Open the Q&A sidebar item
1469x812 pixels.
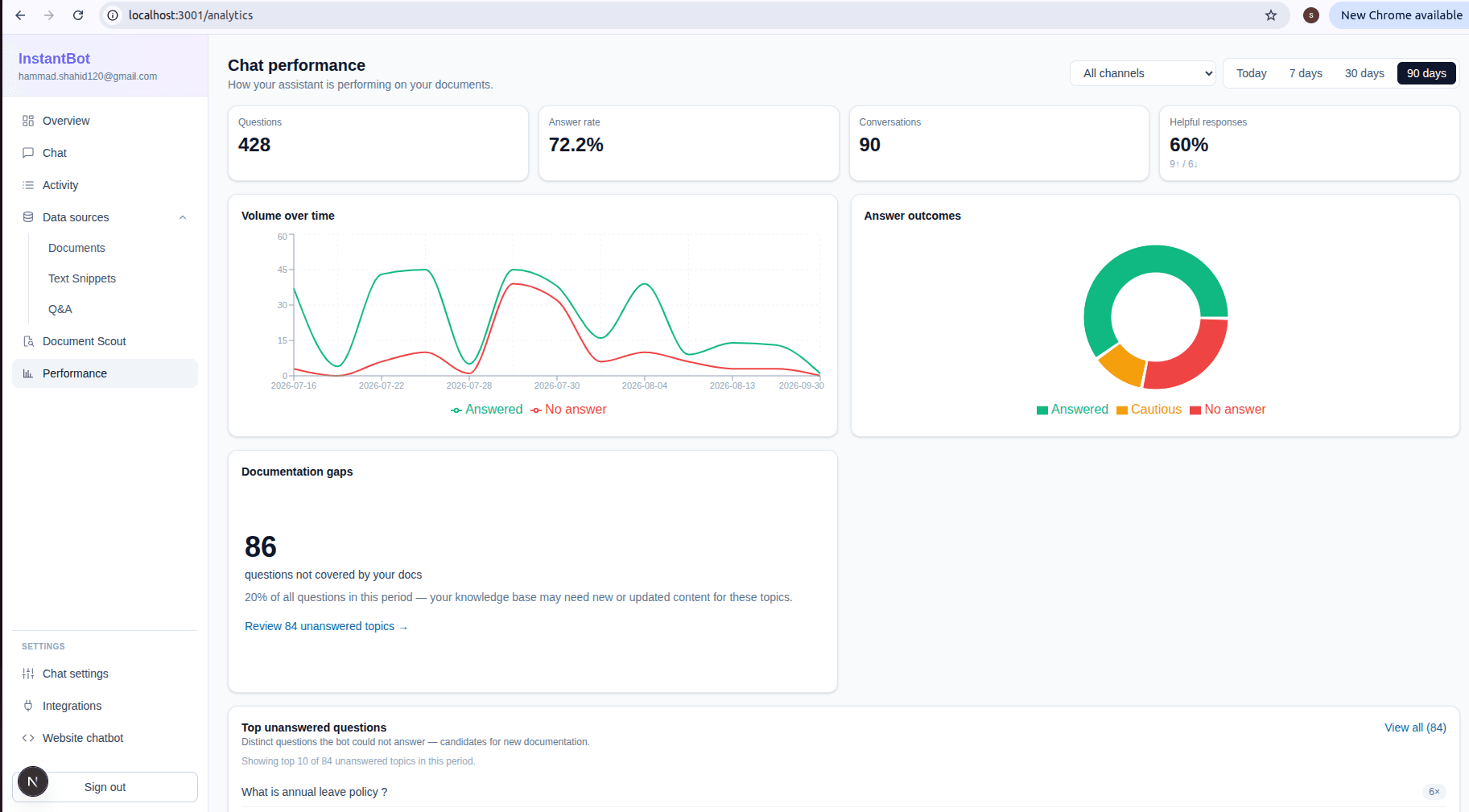click(60, 309)
